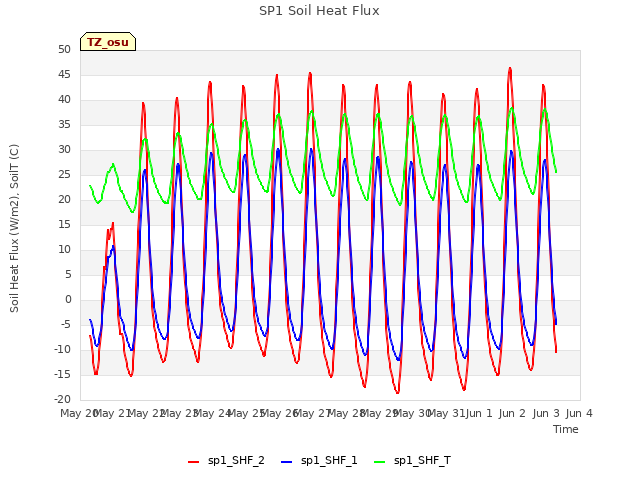This screenshot has height=480, width=640.
Task: Click the TZ_osu annotation label
Action: [x=108, y=42]
